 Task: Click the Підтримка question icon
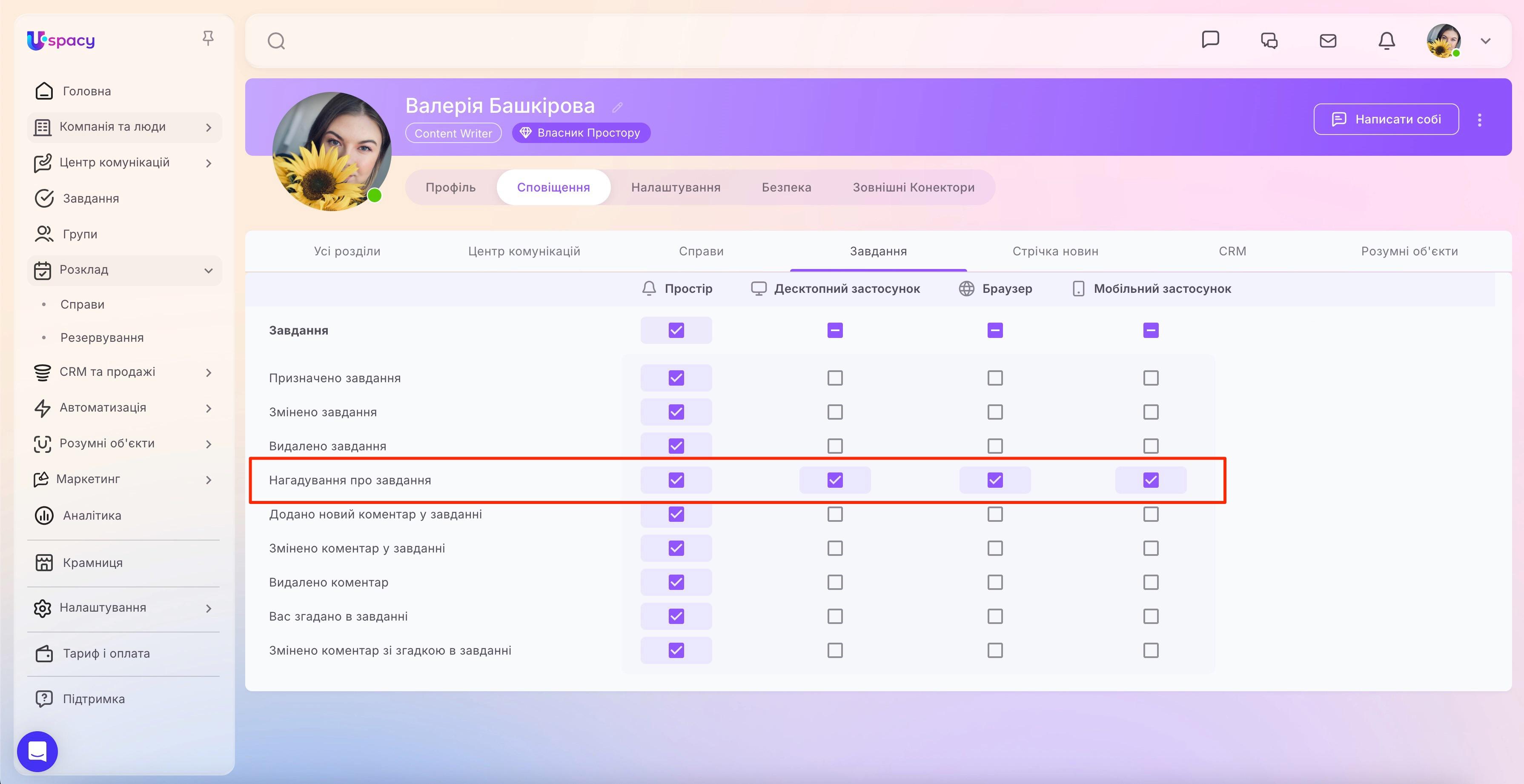[x=44, y=699]
